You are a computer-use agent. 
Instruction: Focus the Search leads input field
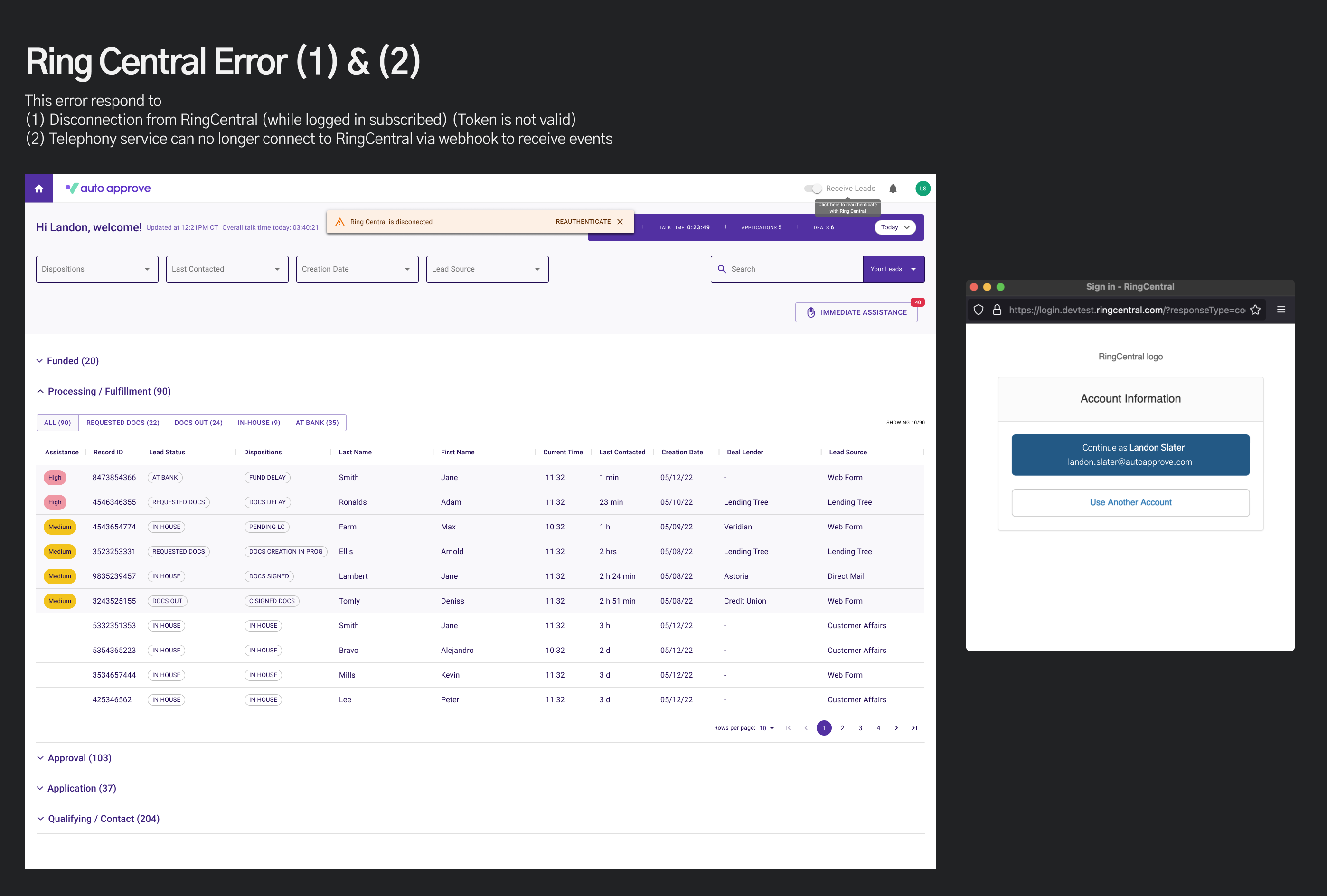click(x=787, y=269)
